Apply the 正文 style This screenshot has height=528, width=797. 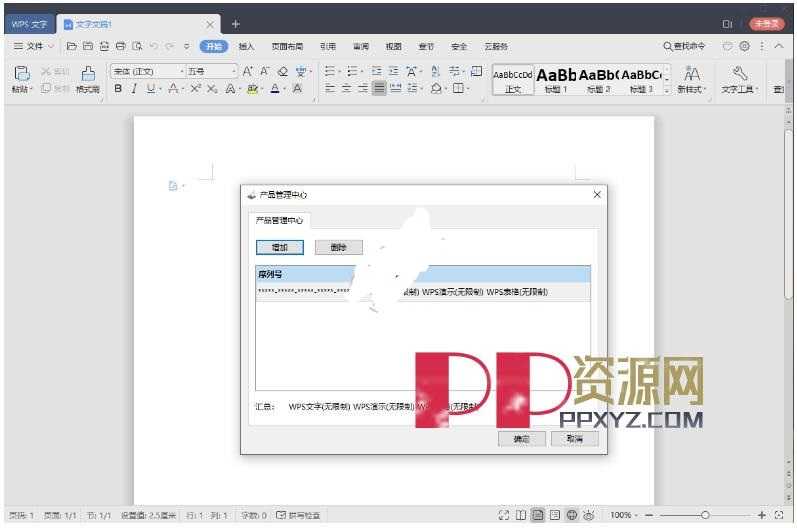tap(513, 80)
